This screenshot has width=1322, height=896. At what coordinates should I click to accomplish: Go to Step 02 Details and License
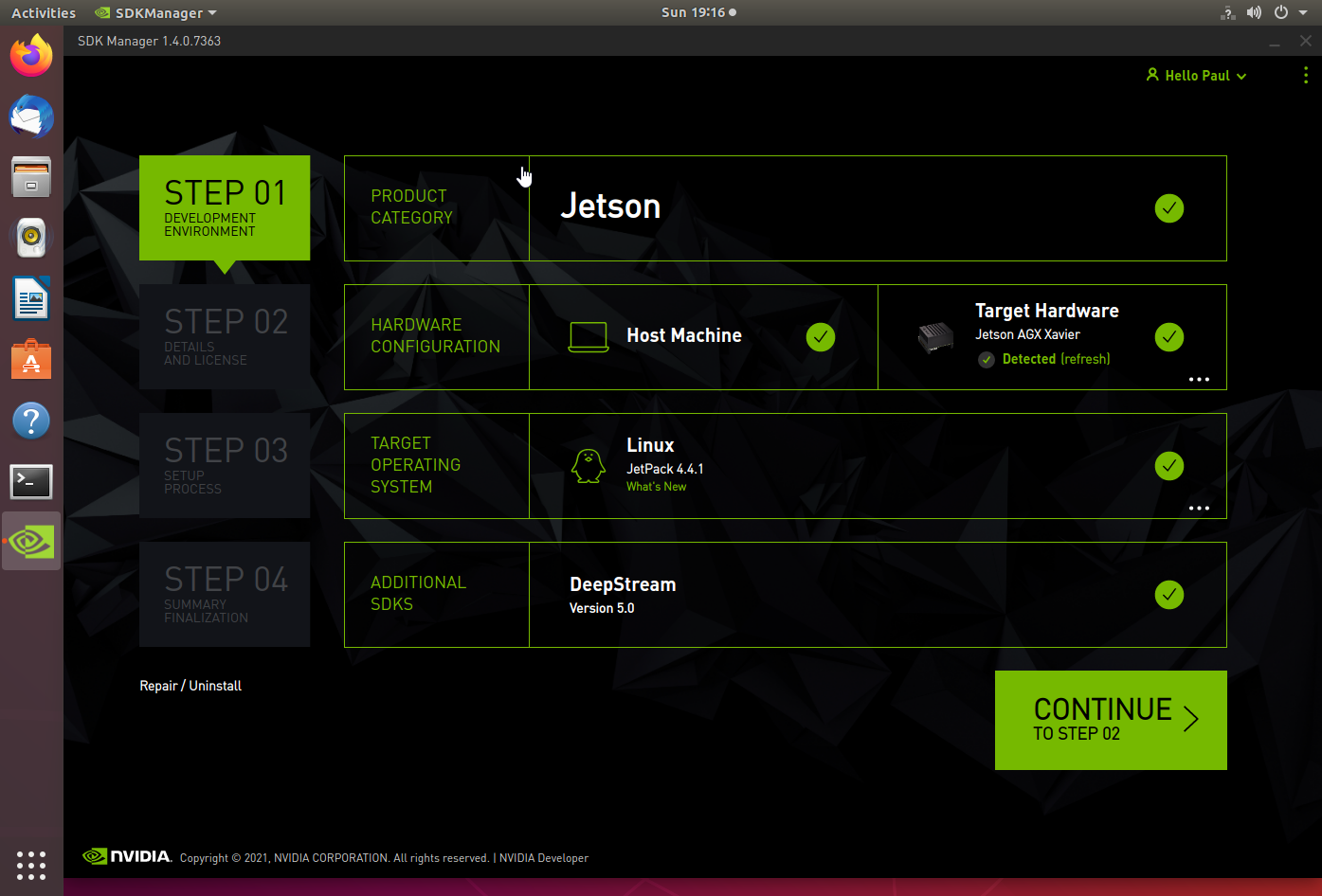point(225,336)
